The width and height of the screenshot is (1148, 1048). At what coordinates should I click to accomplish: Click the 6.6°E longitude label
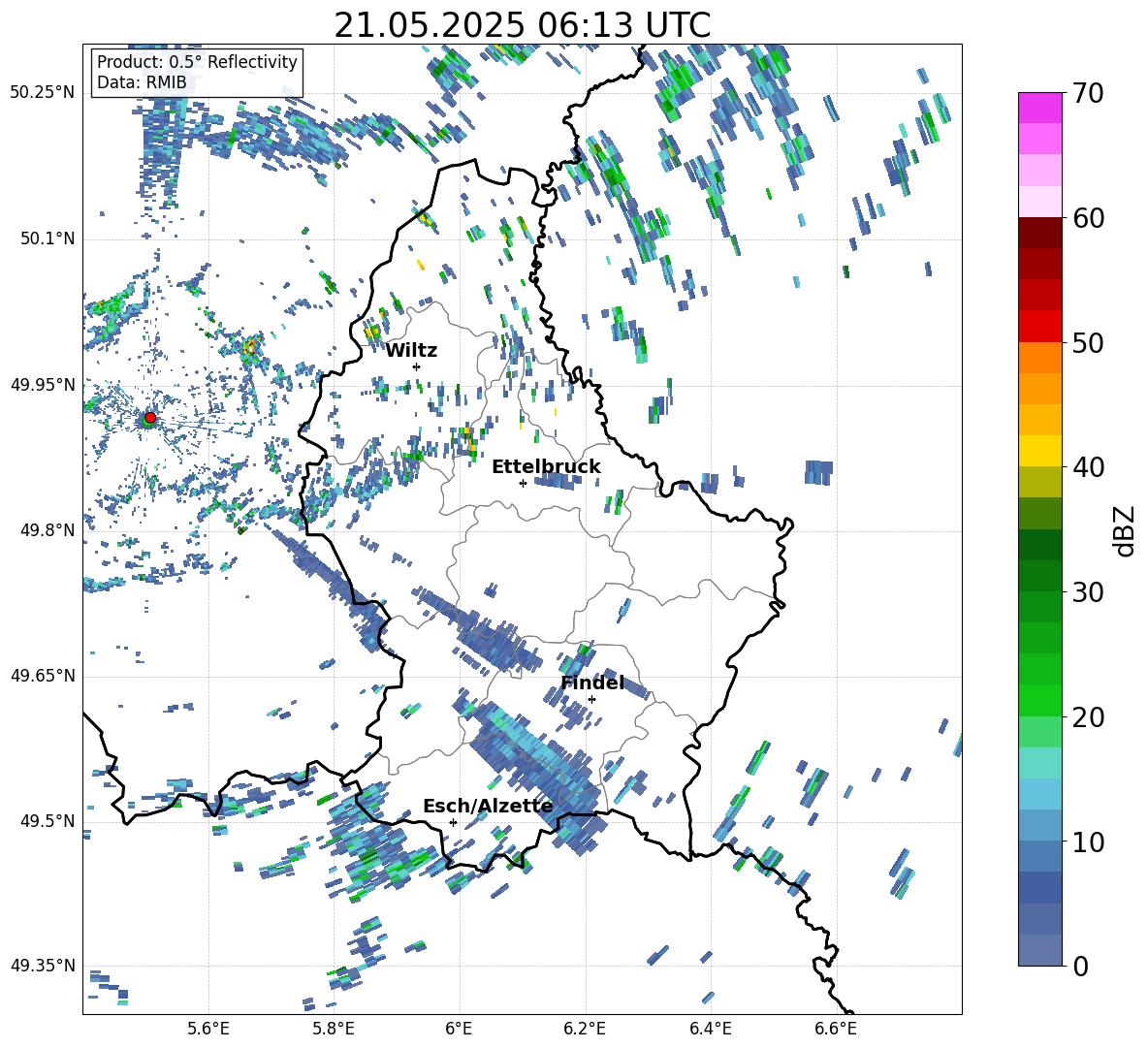pyautogui.click(x=836, y=1029)
